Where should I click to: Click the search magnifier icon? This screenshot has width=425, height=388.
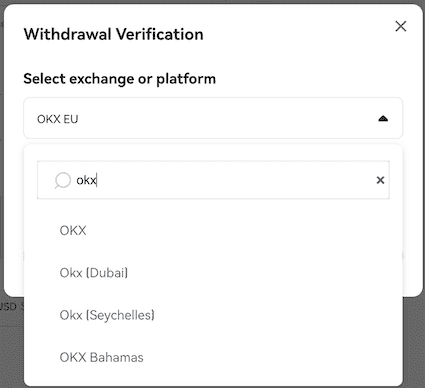click(63, 181)
